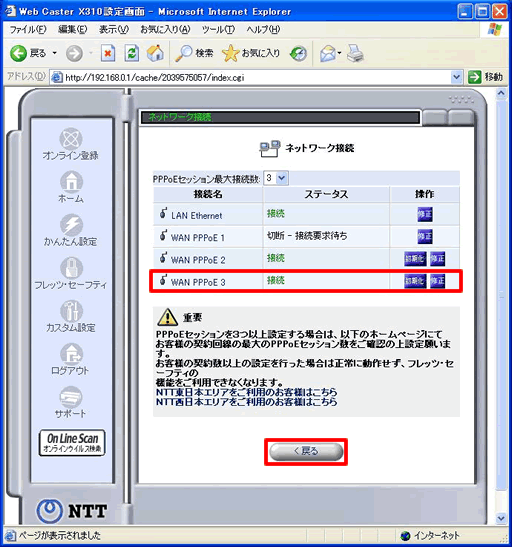
Task: Click the ＜戻る back button
Action: click(306, 452)
